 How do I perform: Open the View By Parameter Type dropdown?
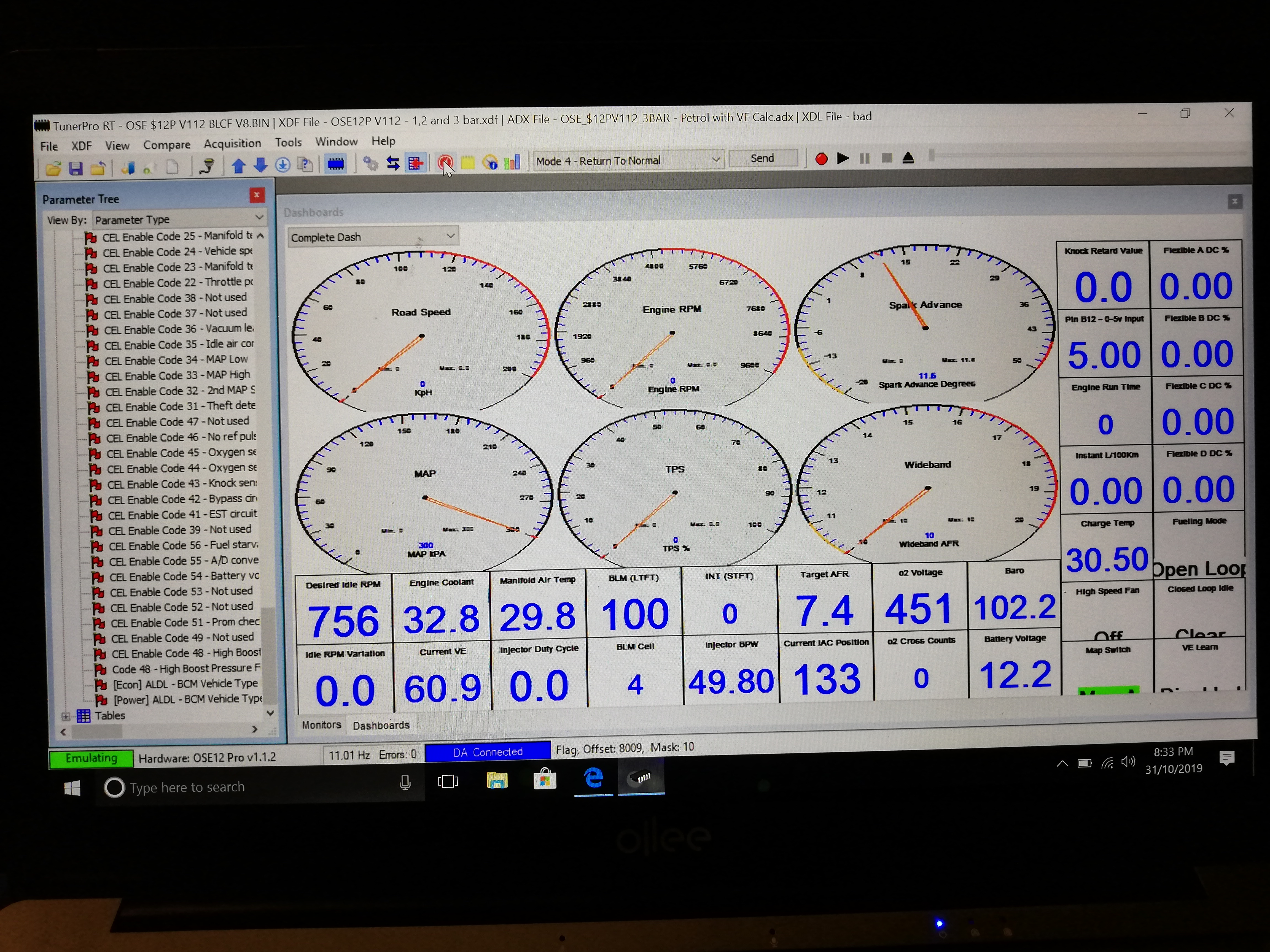179,219
